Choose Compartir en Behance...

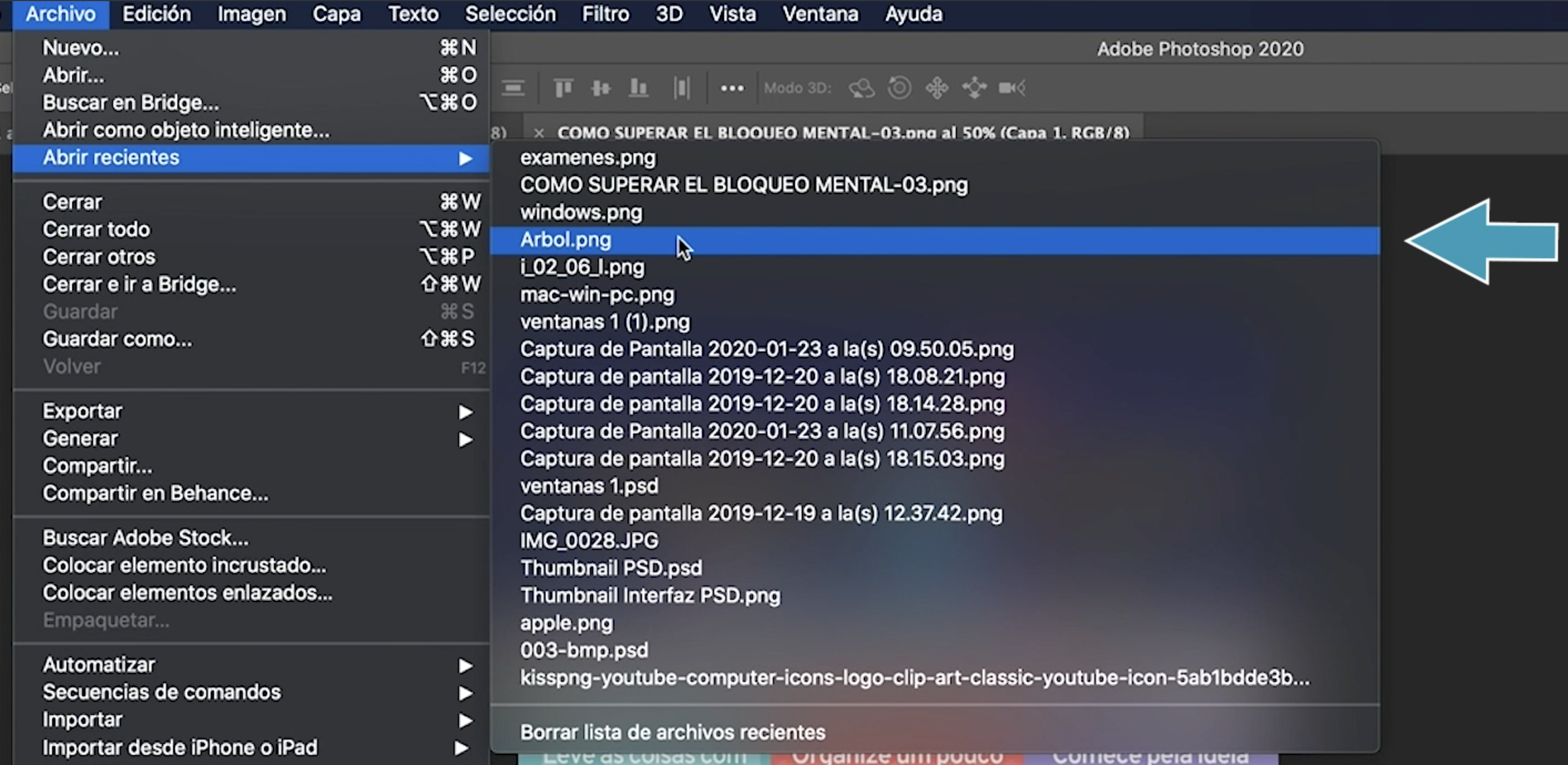click(251, 493)
